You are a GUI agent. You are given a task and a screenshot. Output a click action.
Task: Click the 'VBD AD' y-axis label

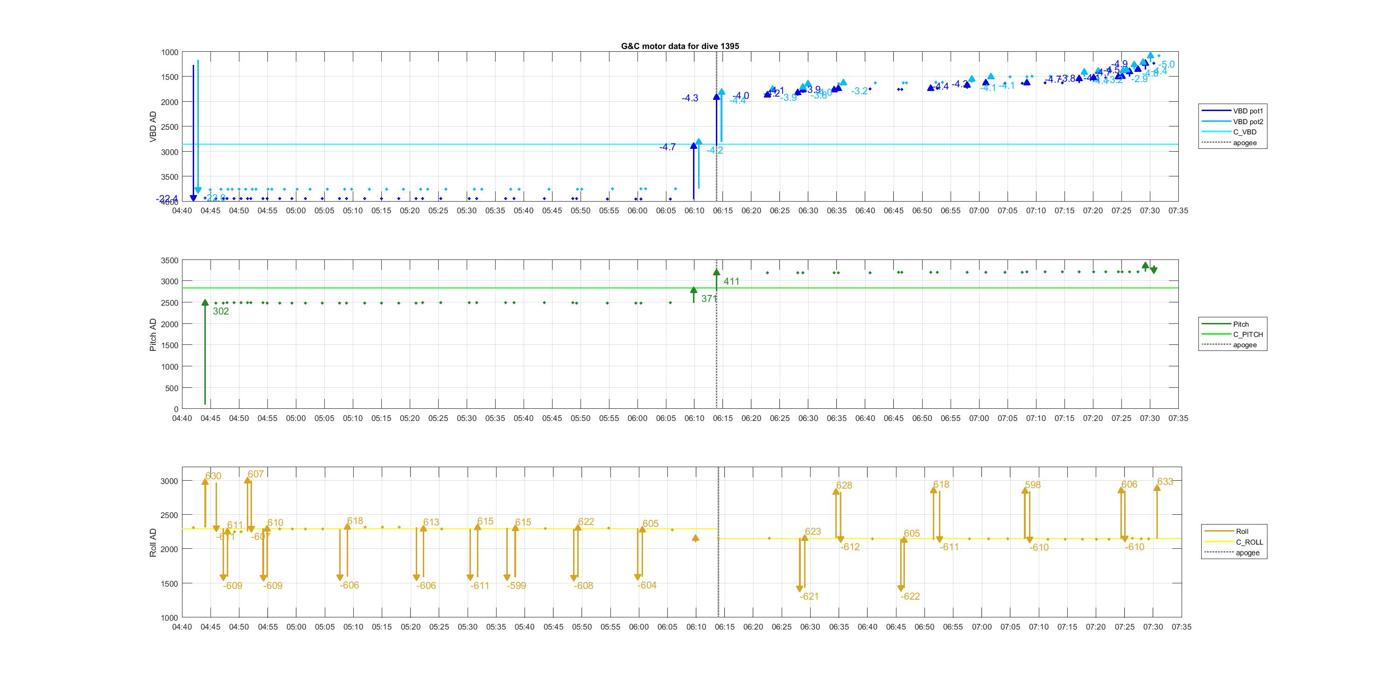pos(154,126)
